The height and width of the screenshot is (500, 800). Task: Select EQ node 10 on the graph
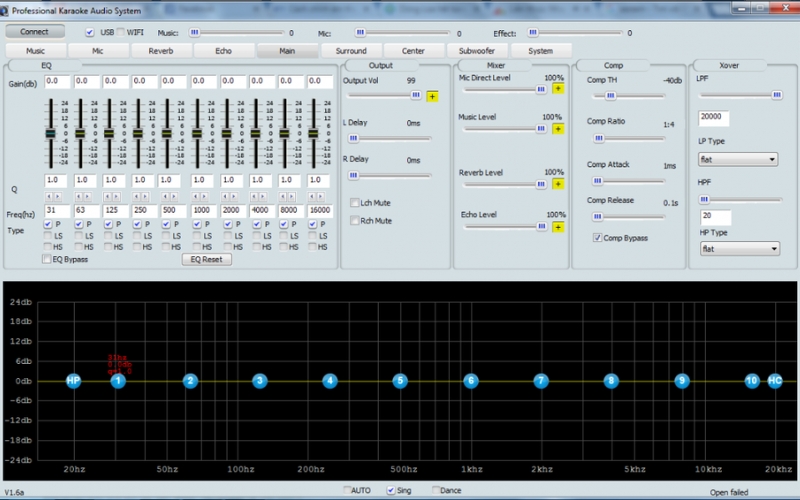(752, 381)
